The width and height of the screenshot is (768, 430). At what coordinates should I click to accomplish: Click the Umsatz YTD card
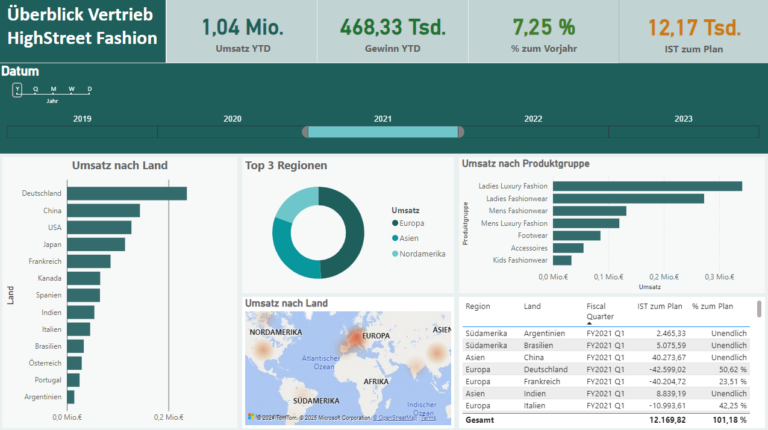pyautogui.click(x=243, y=31)
